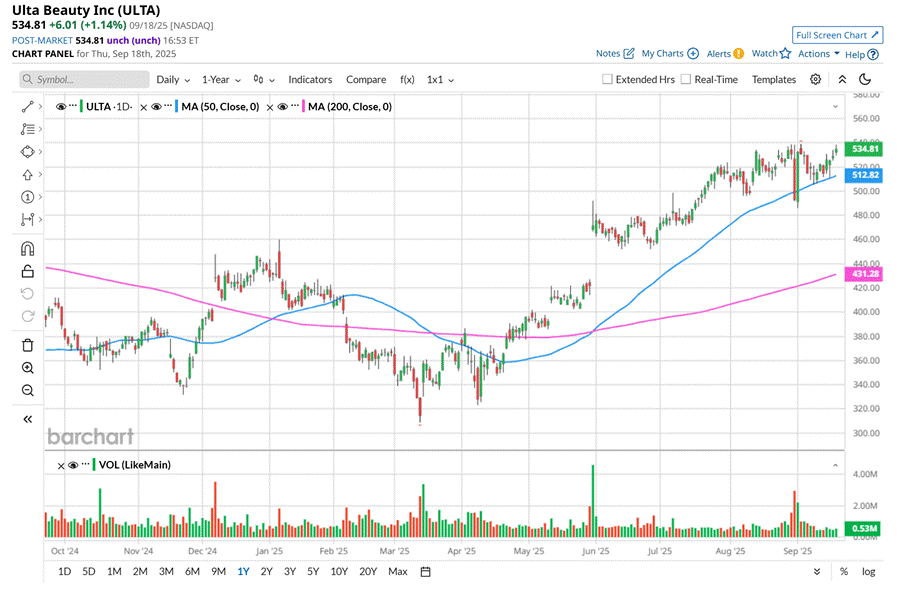Expand bottom panel double chevron
The image size is (903, 590).
click(817, 572)
